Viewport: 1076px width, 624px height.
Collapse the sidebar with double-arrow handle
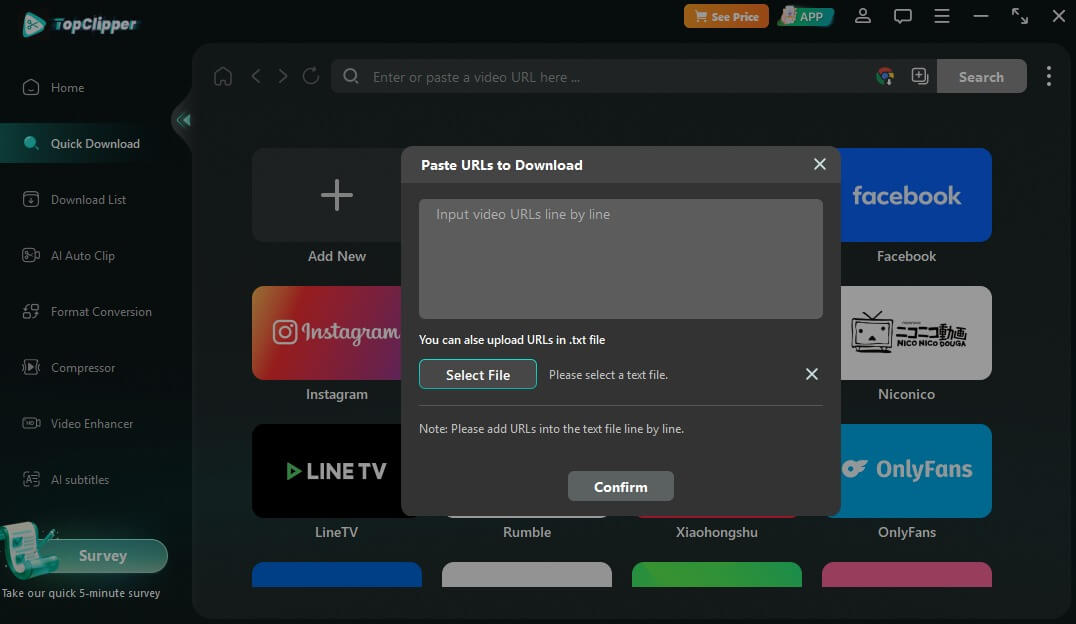pyautogui.click(x=183, y=120)
